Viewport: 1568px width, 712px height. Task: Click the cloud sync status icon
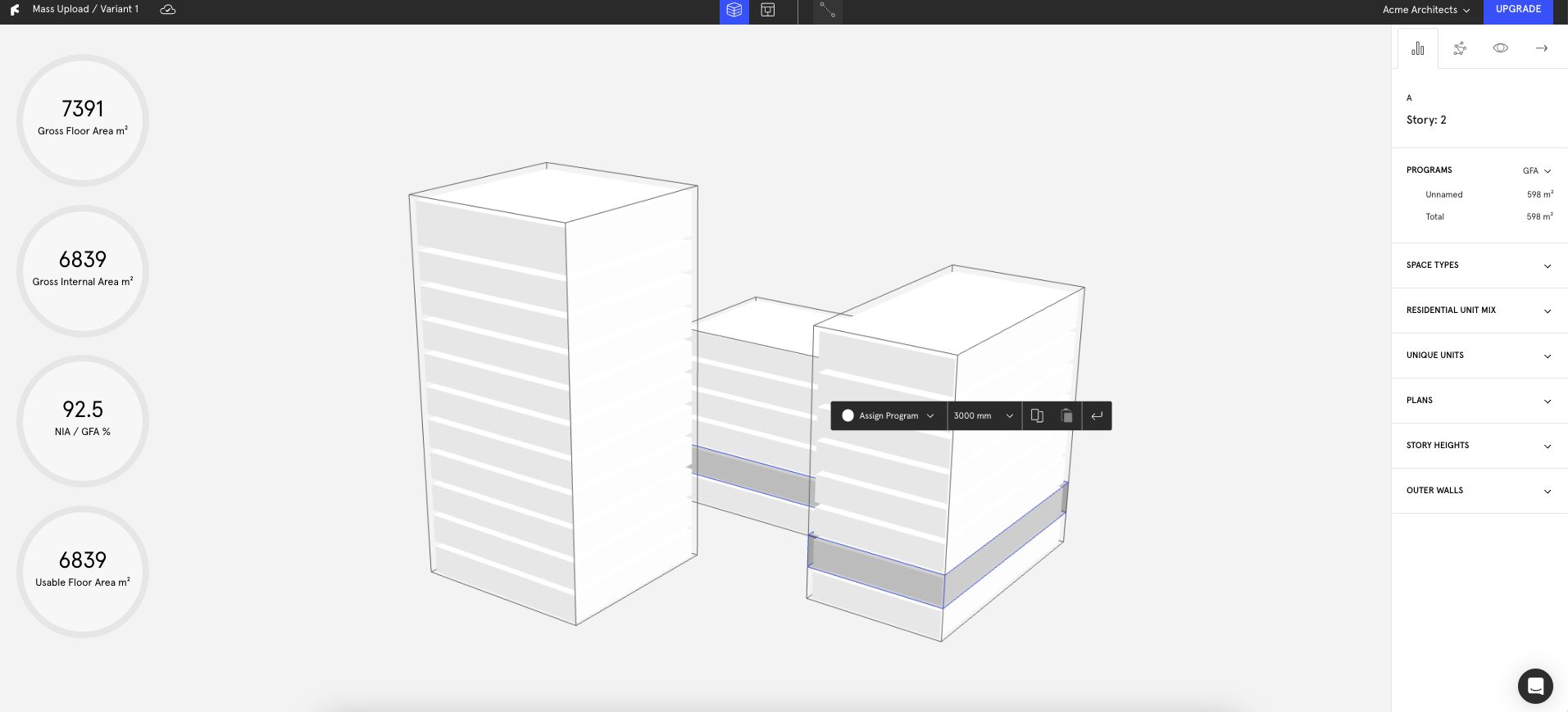click(x=168, y=10)
